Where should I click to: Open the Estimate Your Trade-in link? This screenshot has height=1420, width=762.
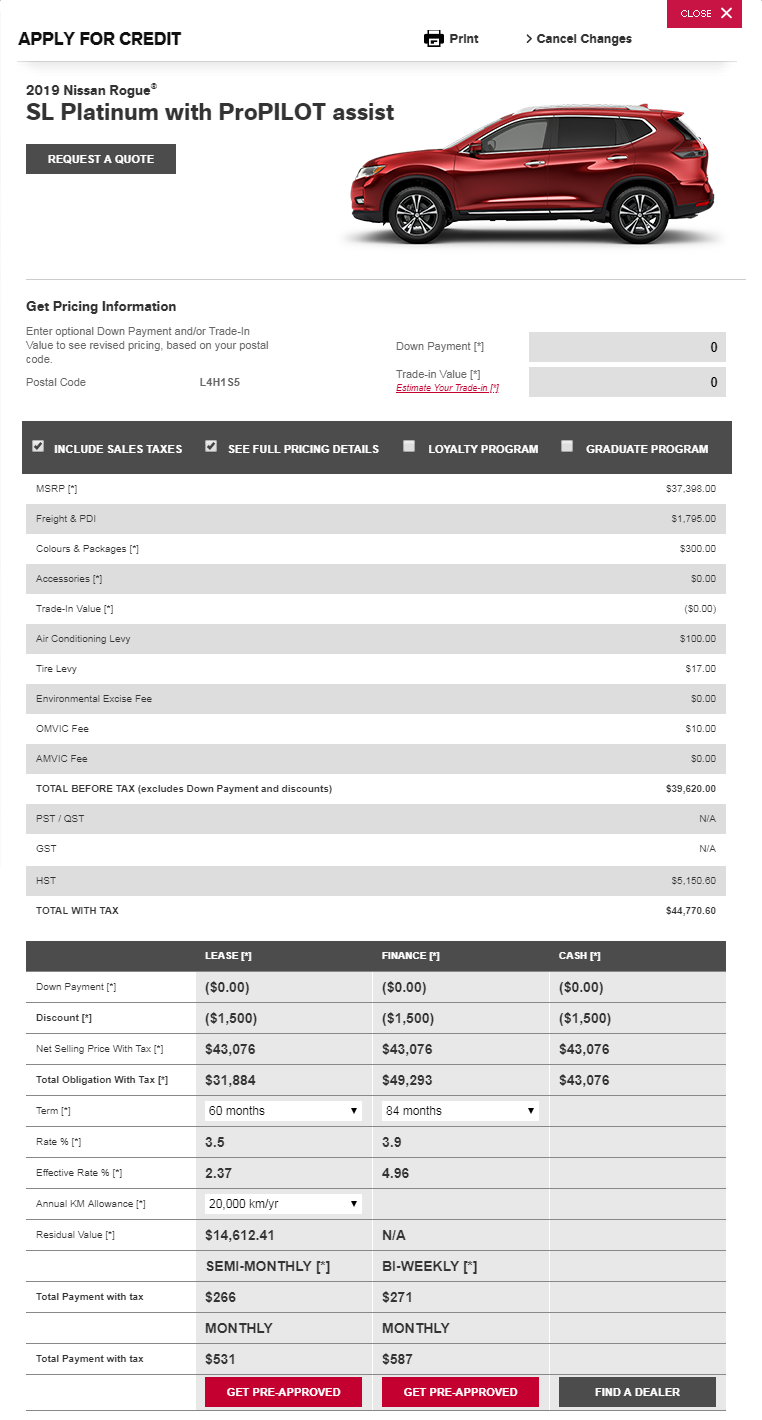(447, 388)
